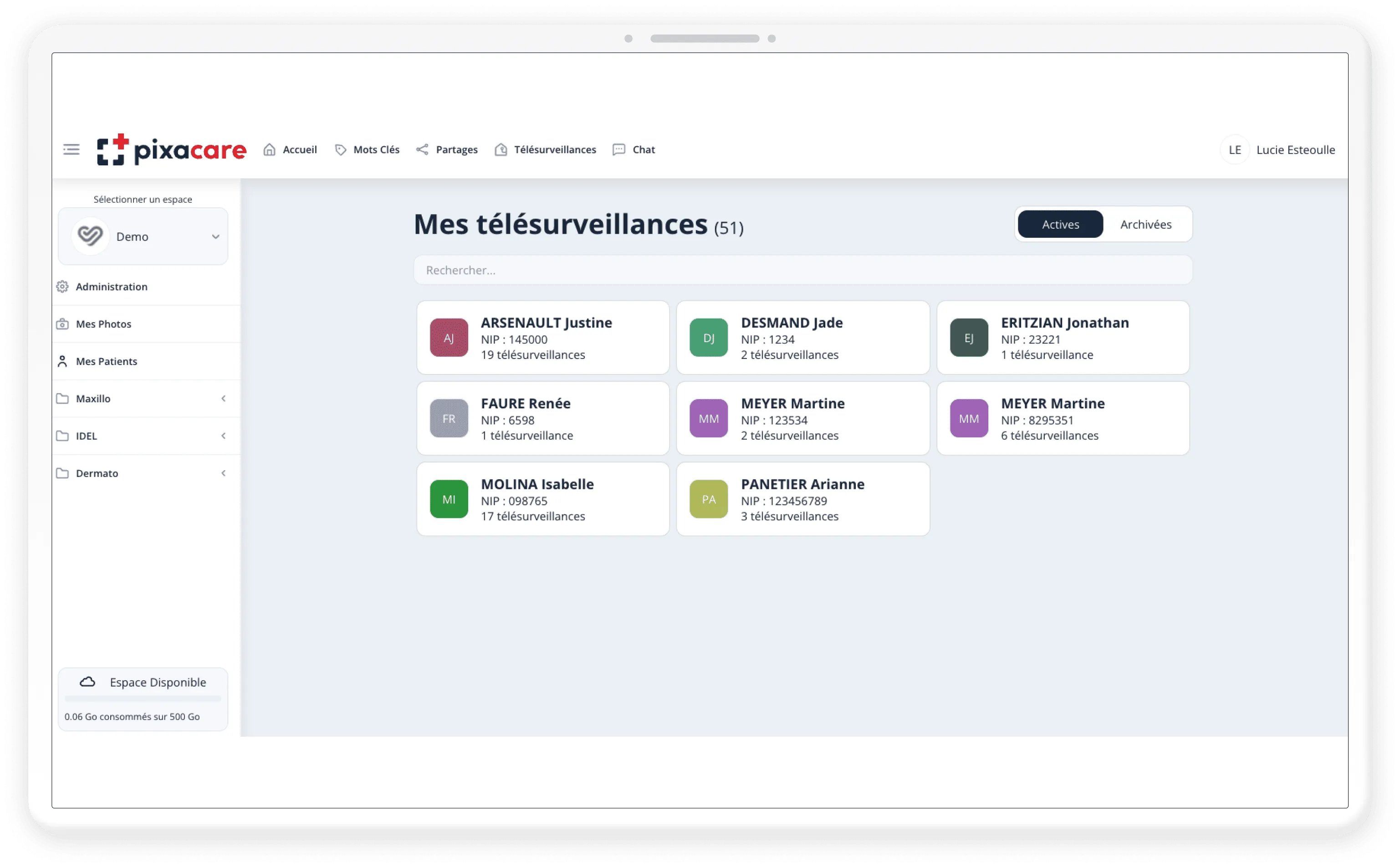Click the Chat bubble icon
Screen dimensions: 1400x867
(619, 149)
